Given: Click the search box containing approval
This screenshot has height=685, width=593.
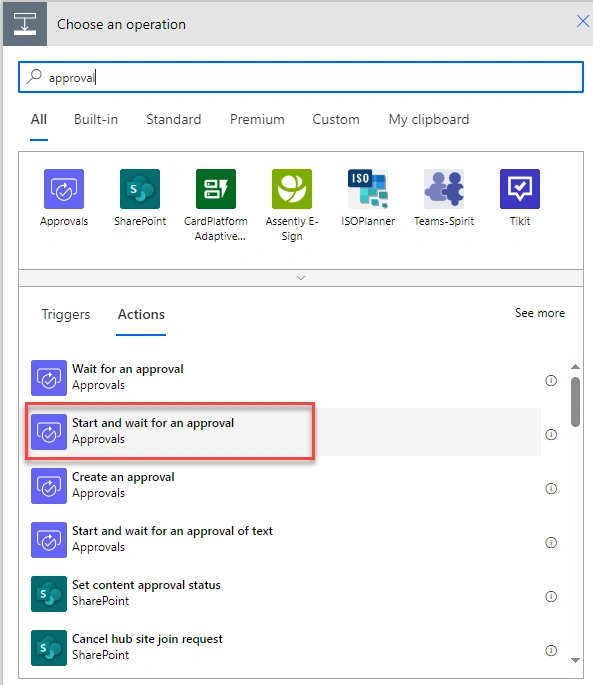Looking at the screenshot, I should point(301,77).
